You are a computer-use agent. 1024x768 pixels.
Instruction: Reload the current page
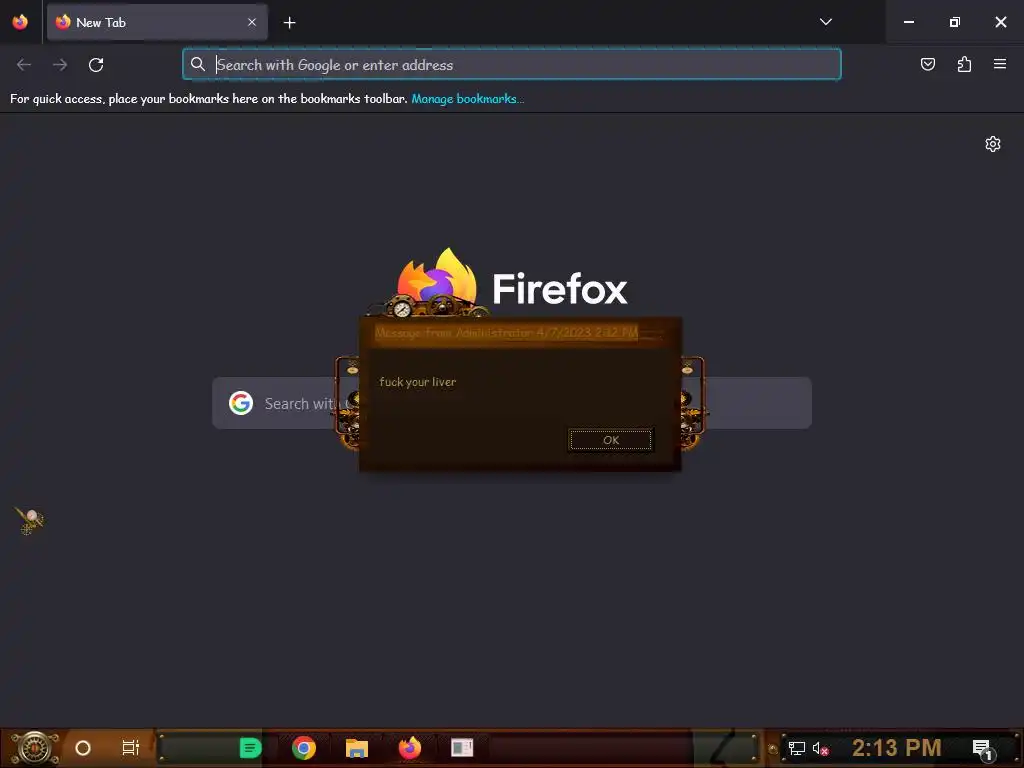(x=96, y=65)
